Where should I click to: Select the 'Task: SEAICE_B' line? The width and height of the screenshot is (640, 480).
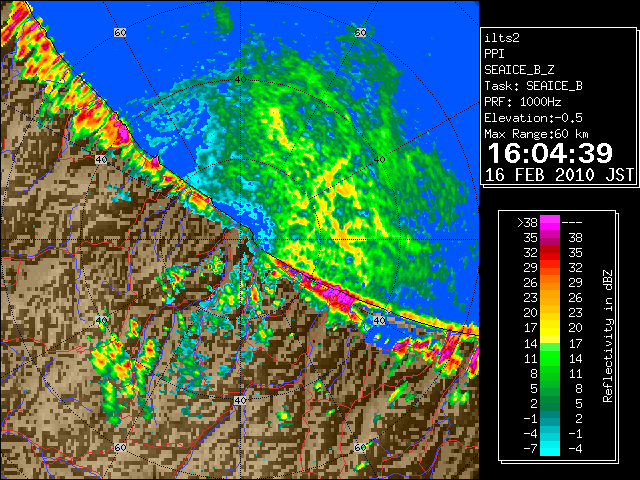[x=533, y=86]
